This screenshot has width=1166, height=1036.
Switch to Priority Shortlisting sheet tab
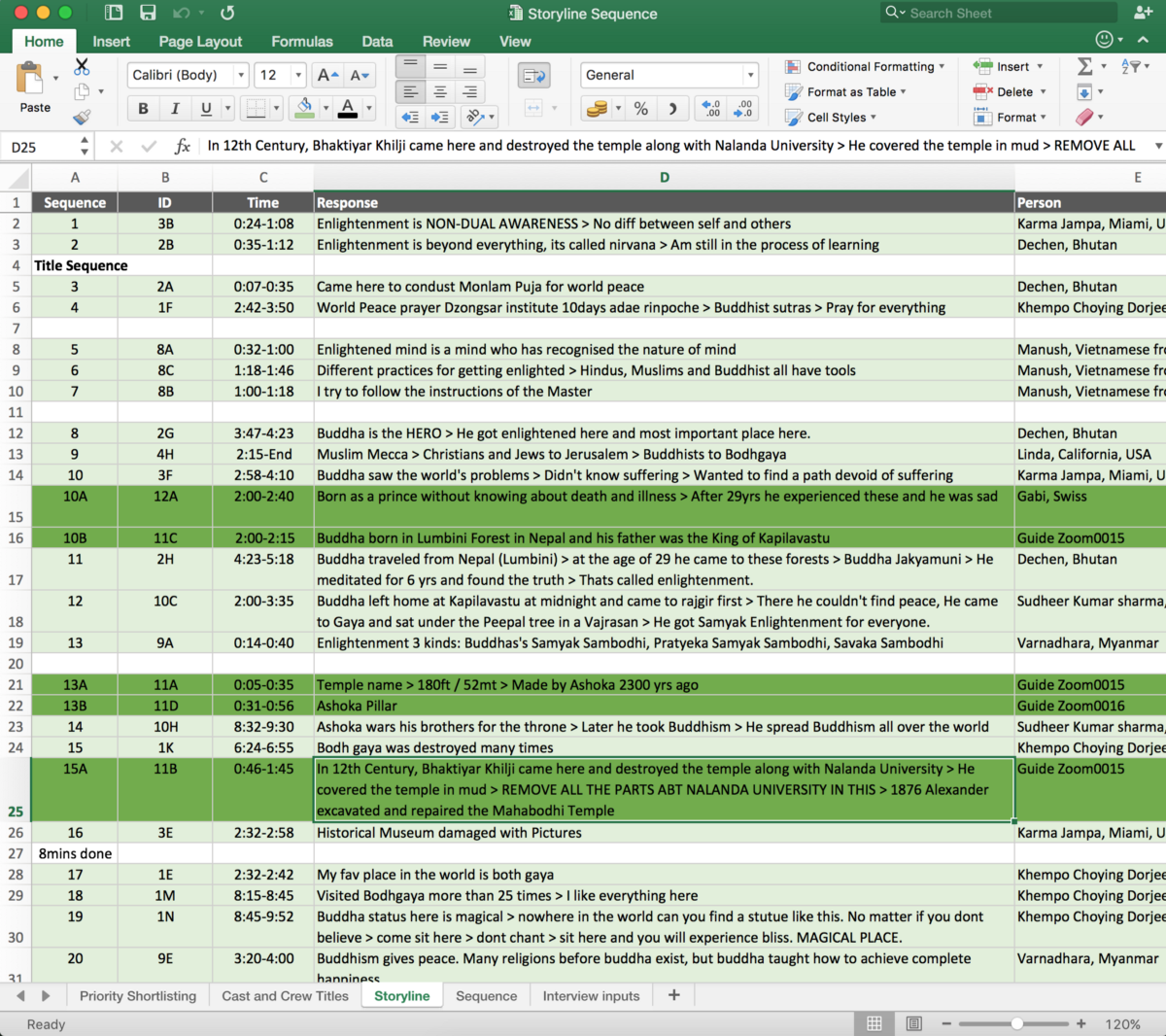click(x=138, y=996)
